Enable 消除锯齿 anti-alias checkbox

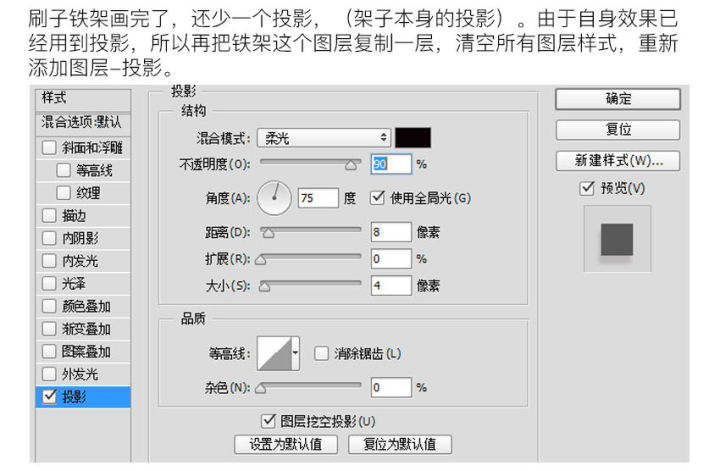point(321,353)
